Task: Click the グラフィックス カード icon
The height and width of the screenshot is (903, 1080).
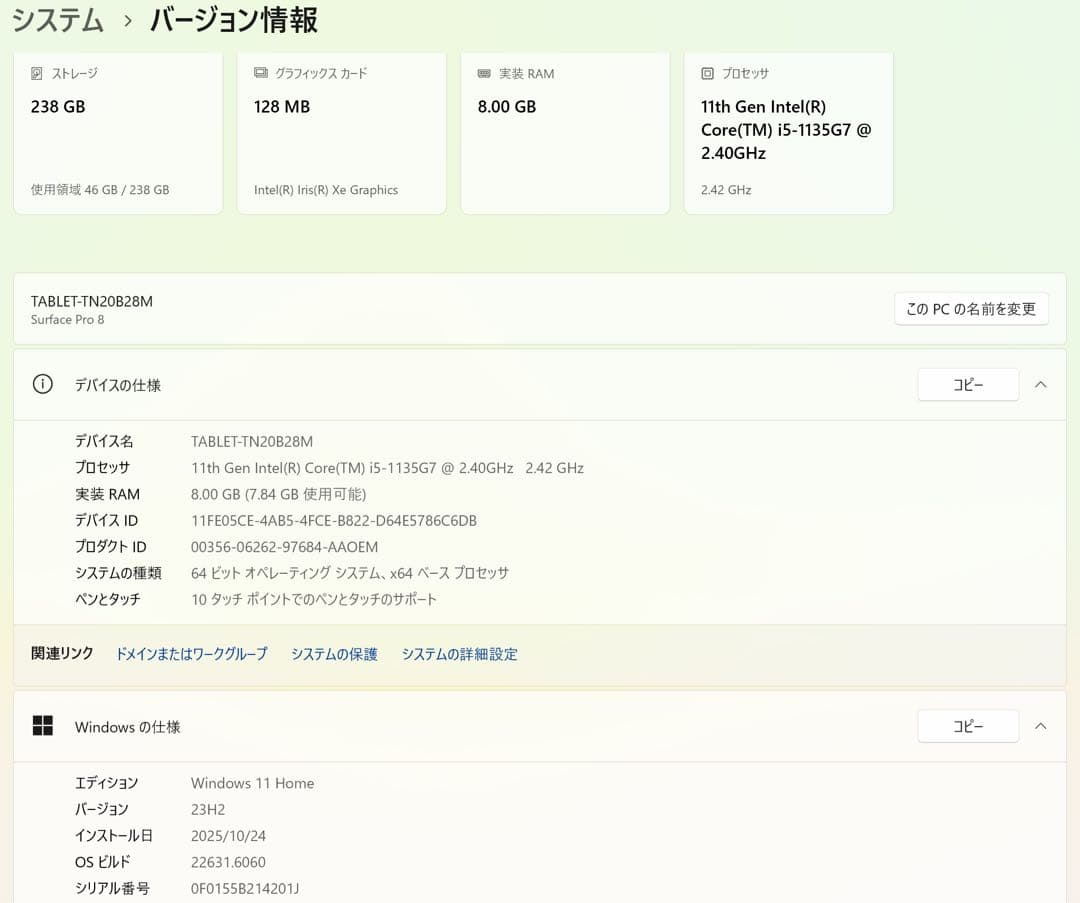Action: (260, 73)
